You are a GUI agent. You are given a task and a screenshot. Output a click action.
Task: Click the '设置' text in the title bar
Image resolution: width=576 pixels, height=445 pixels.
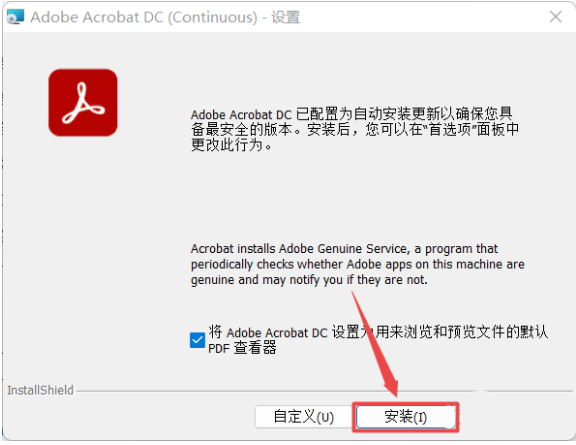(285, 17)
